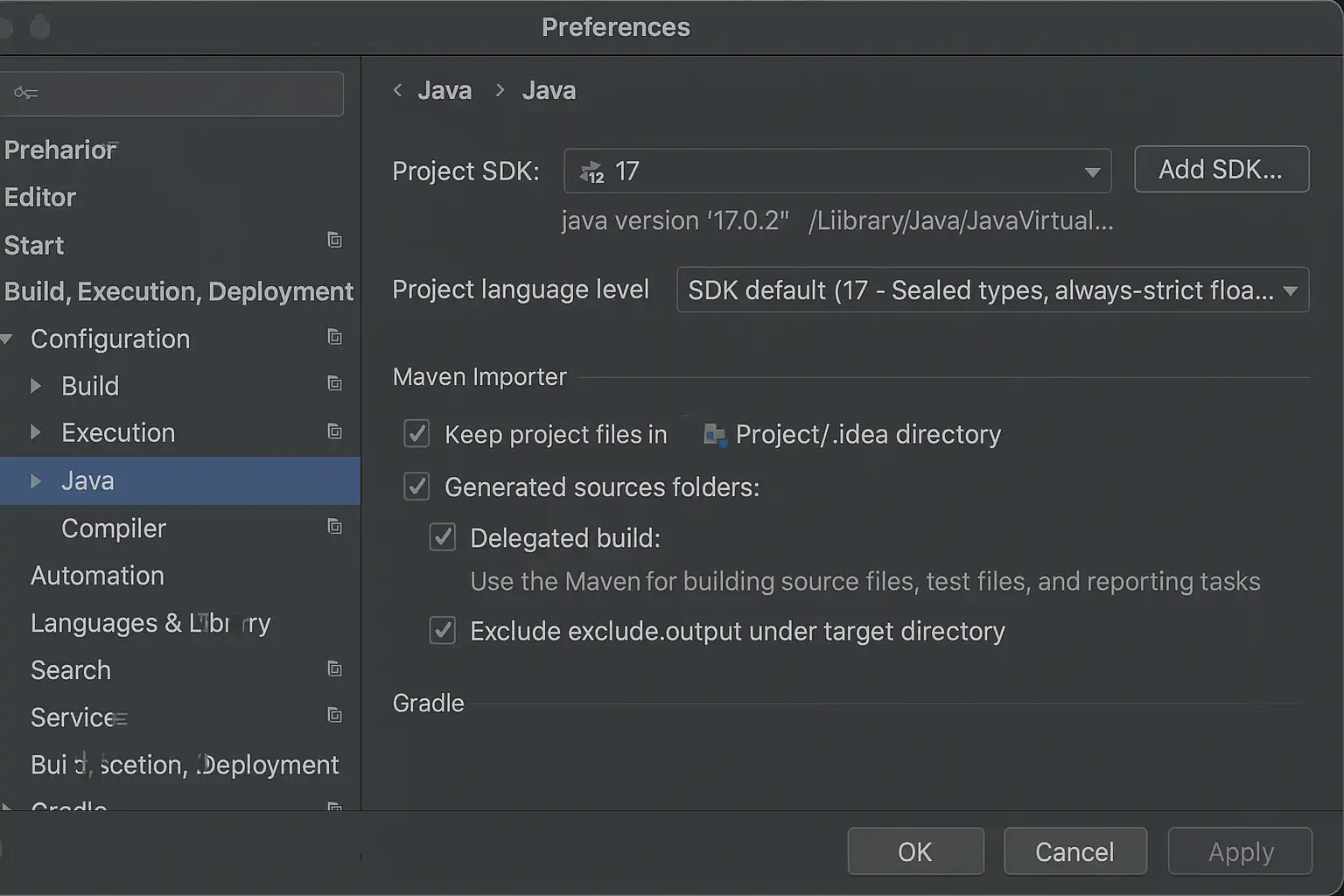Collapse the Configuration tree node
Image resolution: width=1344 pixels, height=896 pixels.
(x=7, y=339)
